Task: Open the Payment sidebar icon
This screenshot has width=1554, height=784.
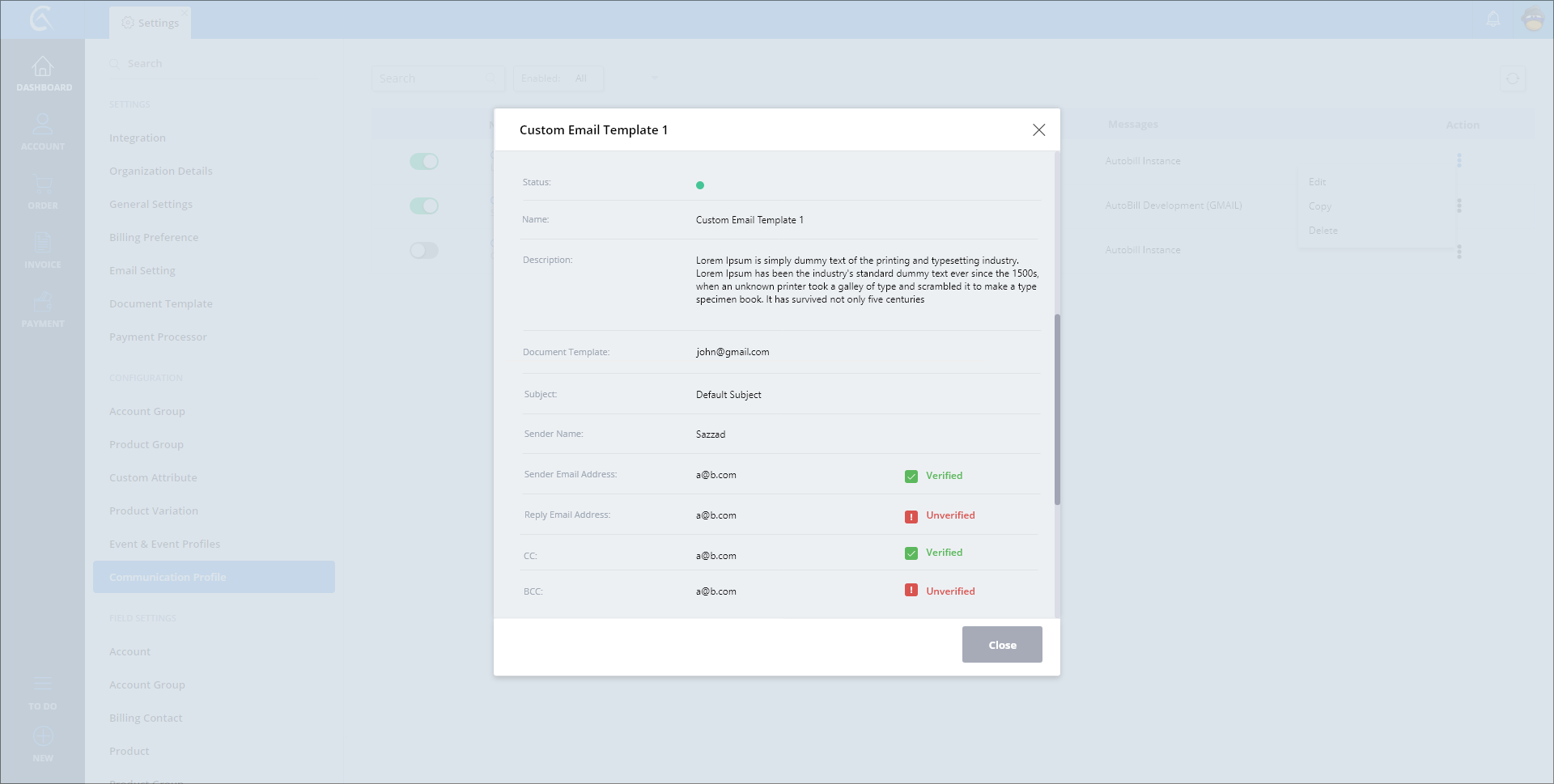Action: (x=43, y=303)
